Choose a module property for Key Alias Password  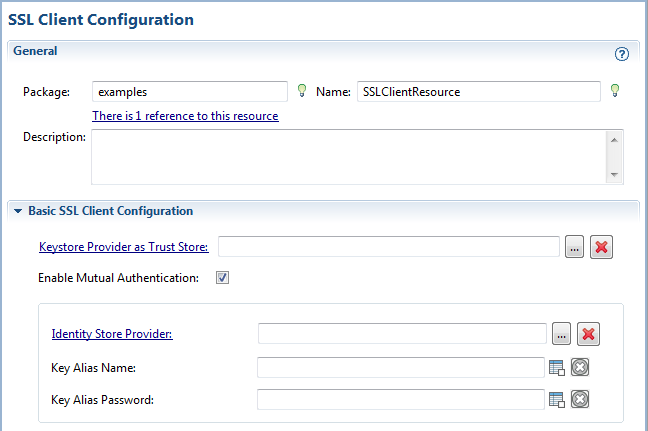[x=557, y=400]
